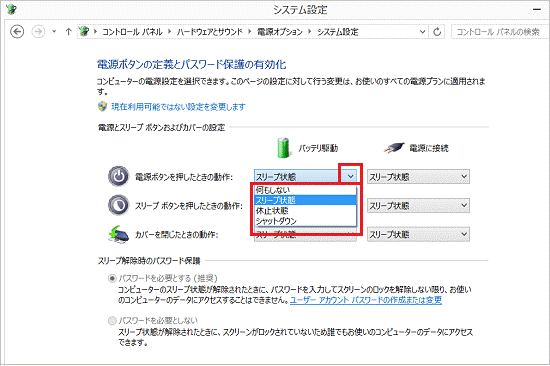Click カバーを閉じたときの動作 label
Viewport: 550px width, 366px height.
tap(176, 234)
